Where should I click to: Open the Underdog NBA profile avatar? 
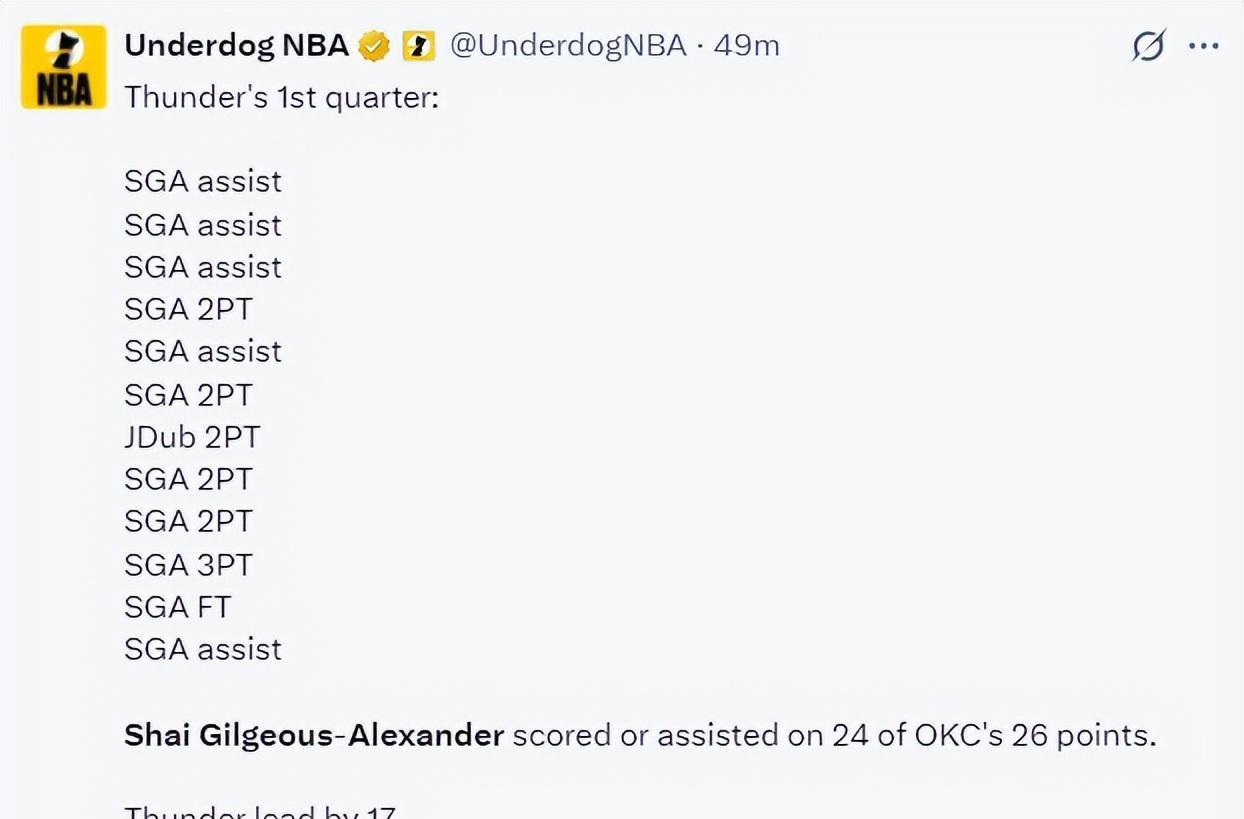(64, 67)
